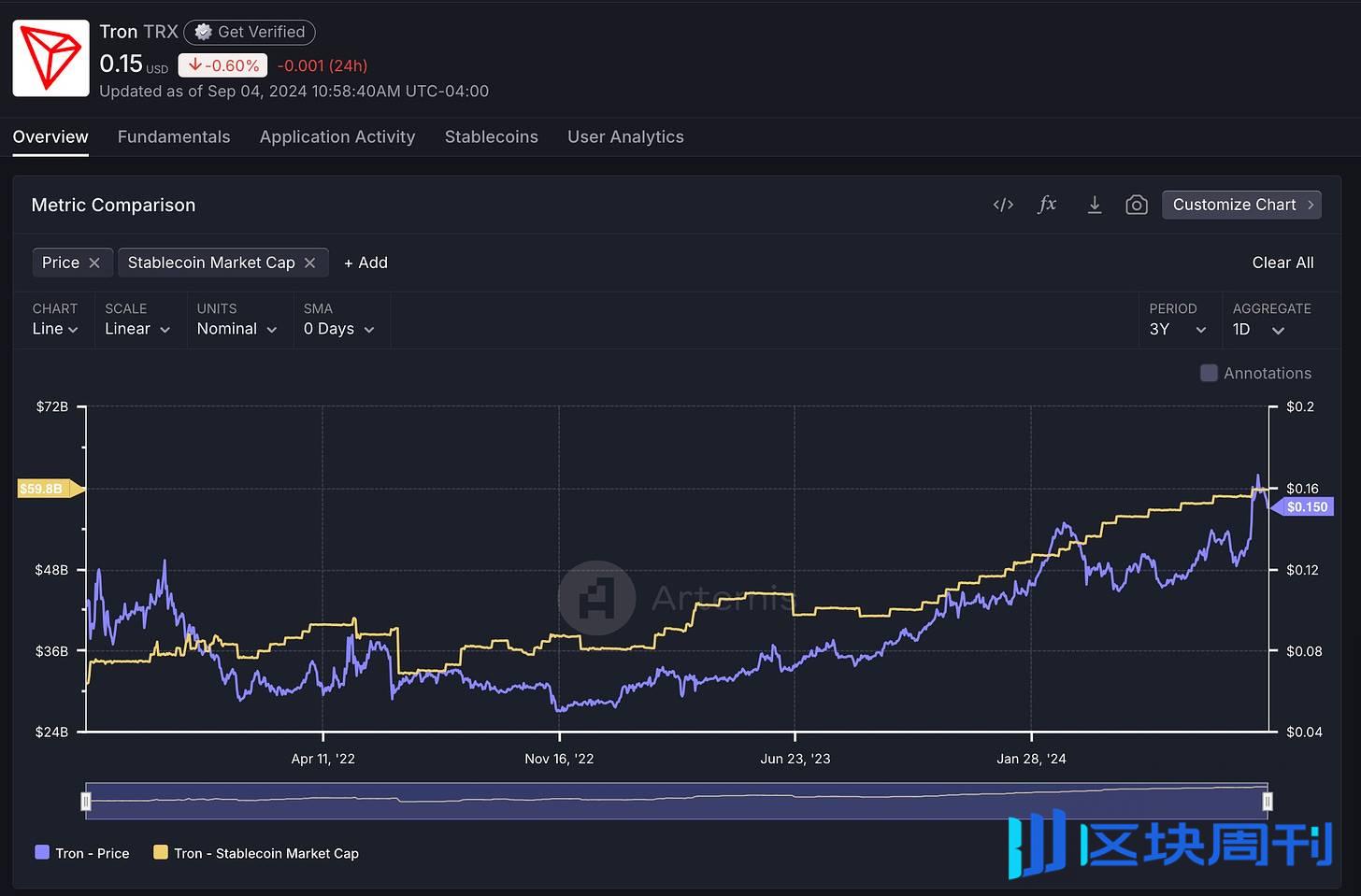The height and width of the screenshot is (896, 1361).
Task: Toggle Tron - Stablecoin Market Cap legend
Action: [x=256, y=853]
